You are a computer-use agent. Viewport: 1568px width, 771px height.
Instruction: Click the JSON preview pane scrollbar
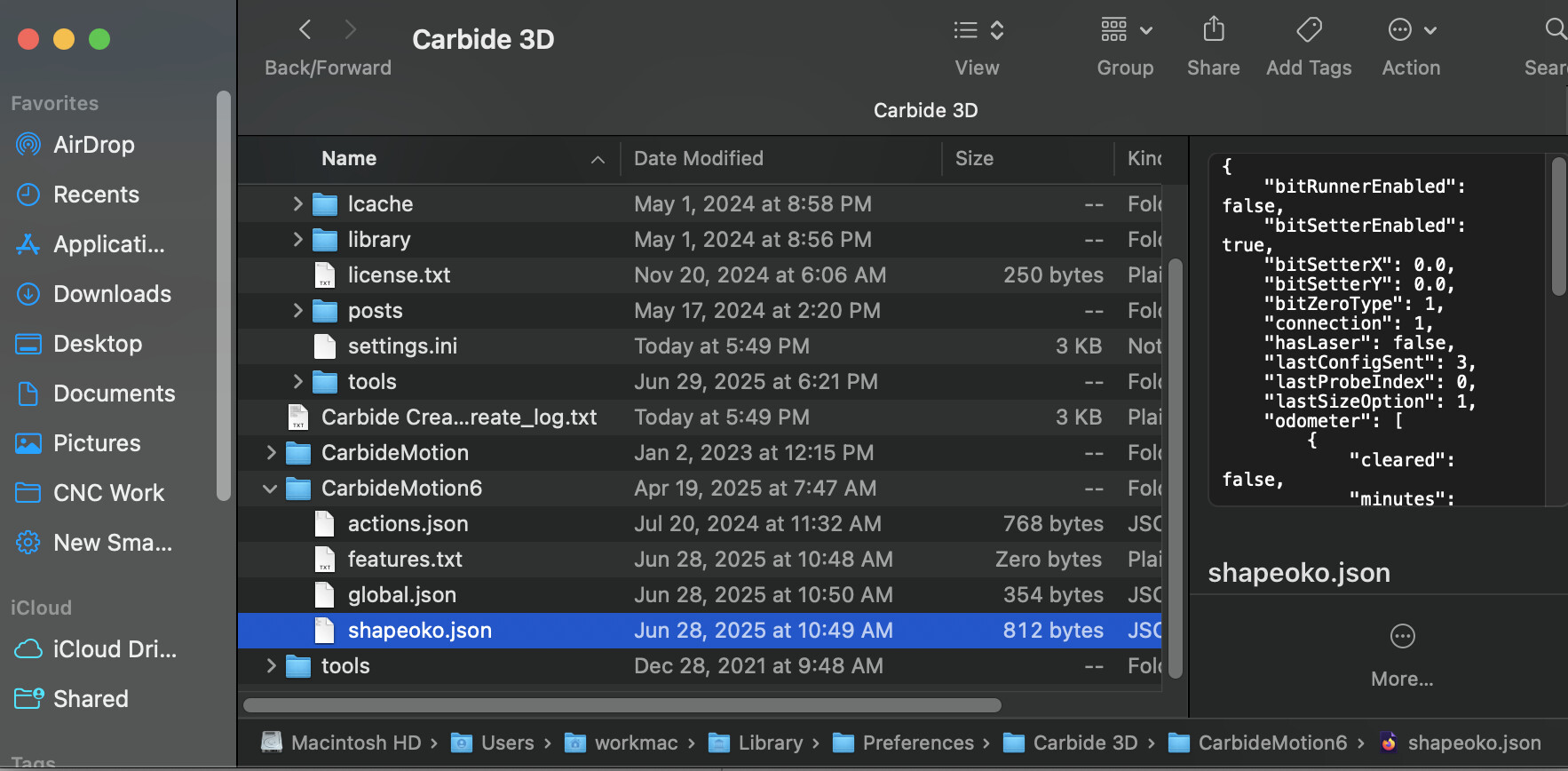pos(1558,227)
